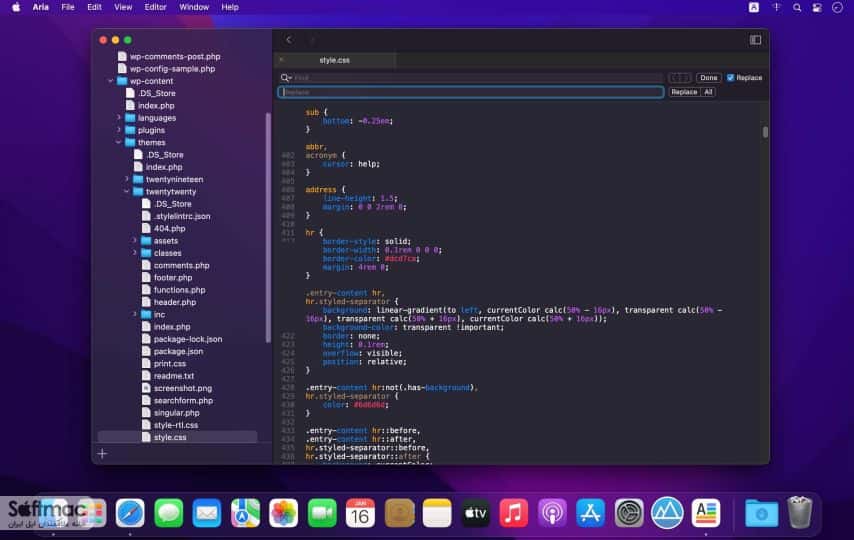The width and height of the screenshot is (854, 540).
Task: Focus the Replace text field
Action: click(x=471, y=92)
